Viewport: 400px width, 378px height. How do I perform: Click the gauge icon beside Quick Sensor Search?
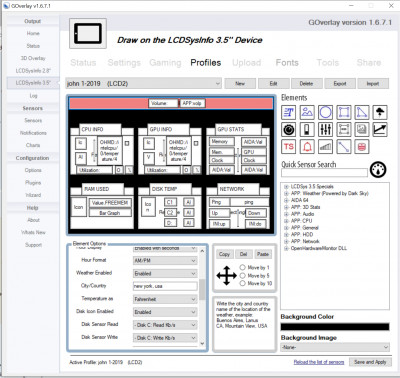(378, 169)
